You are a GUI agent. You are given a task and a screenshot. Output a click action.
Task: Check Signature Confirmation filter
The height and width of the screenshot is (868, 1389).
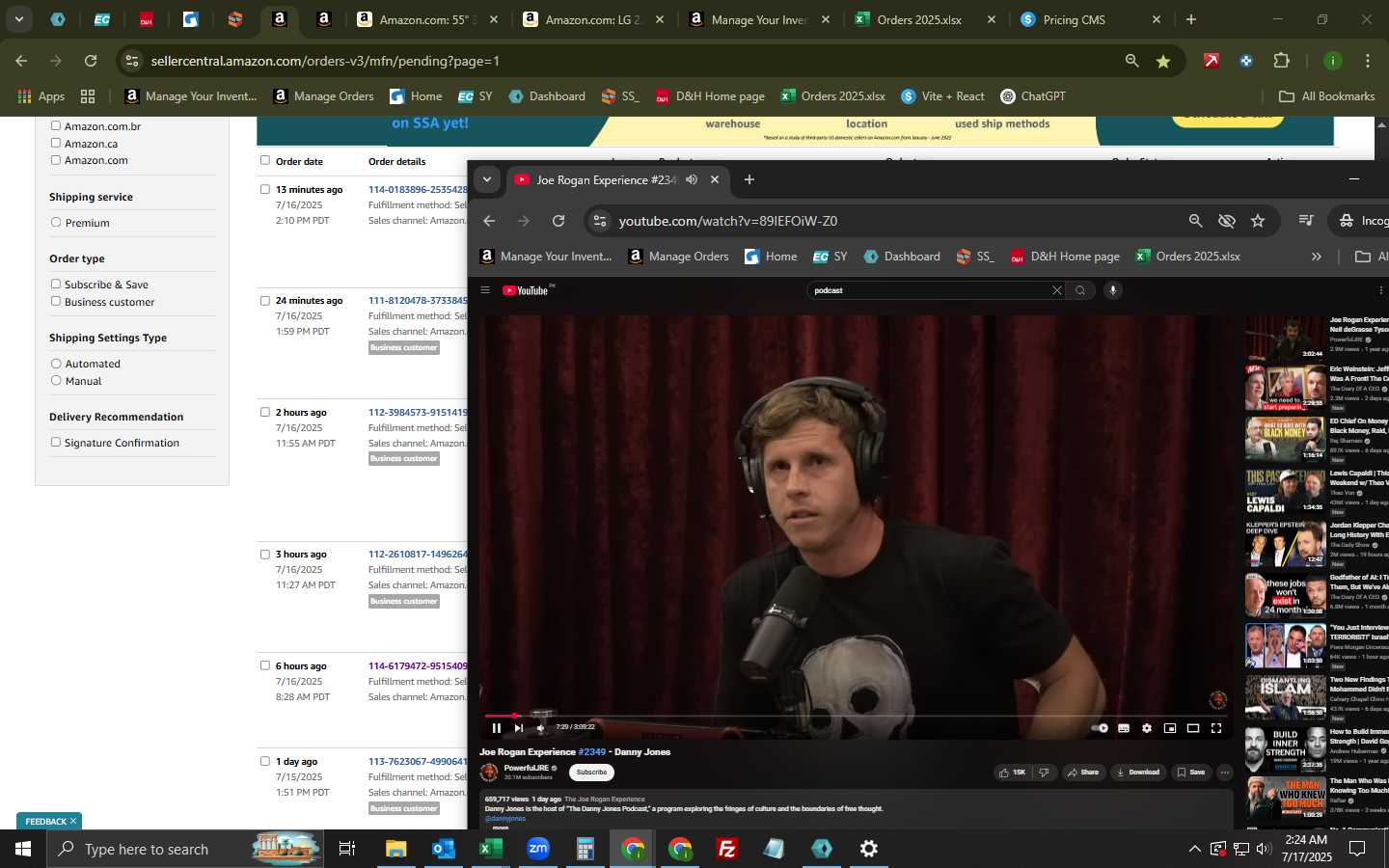point(56,442)
